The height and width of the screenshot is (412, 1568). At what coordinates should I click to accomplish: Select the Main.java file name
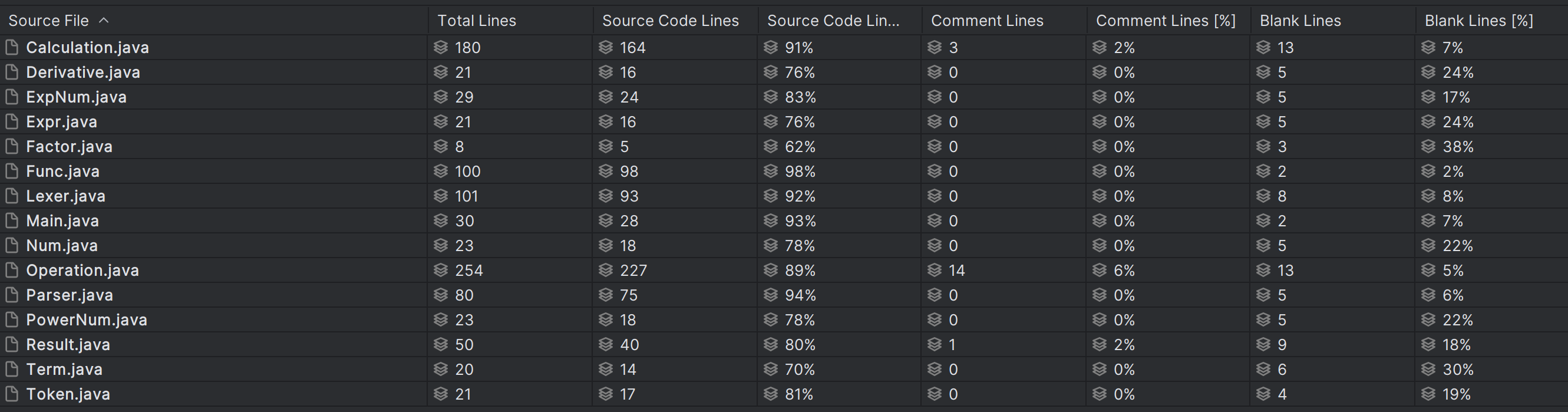point(62,221)
